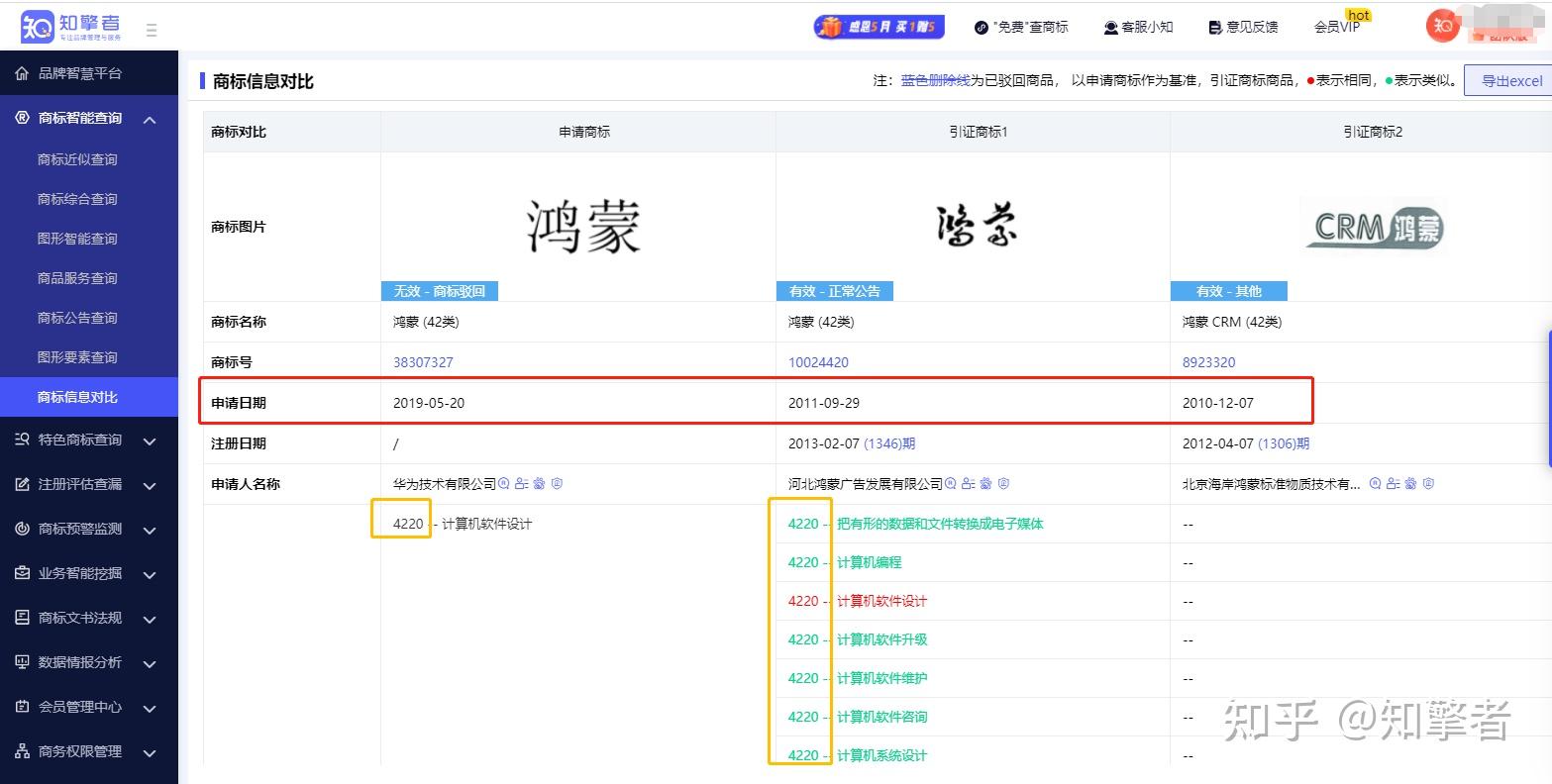Toggle the hamburger sidebar collapse icon

click(152, 30)
